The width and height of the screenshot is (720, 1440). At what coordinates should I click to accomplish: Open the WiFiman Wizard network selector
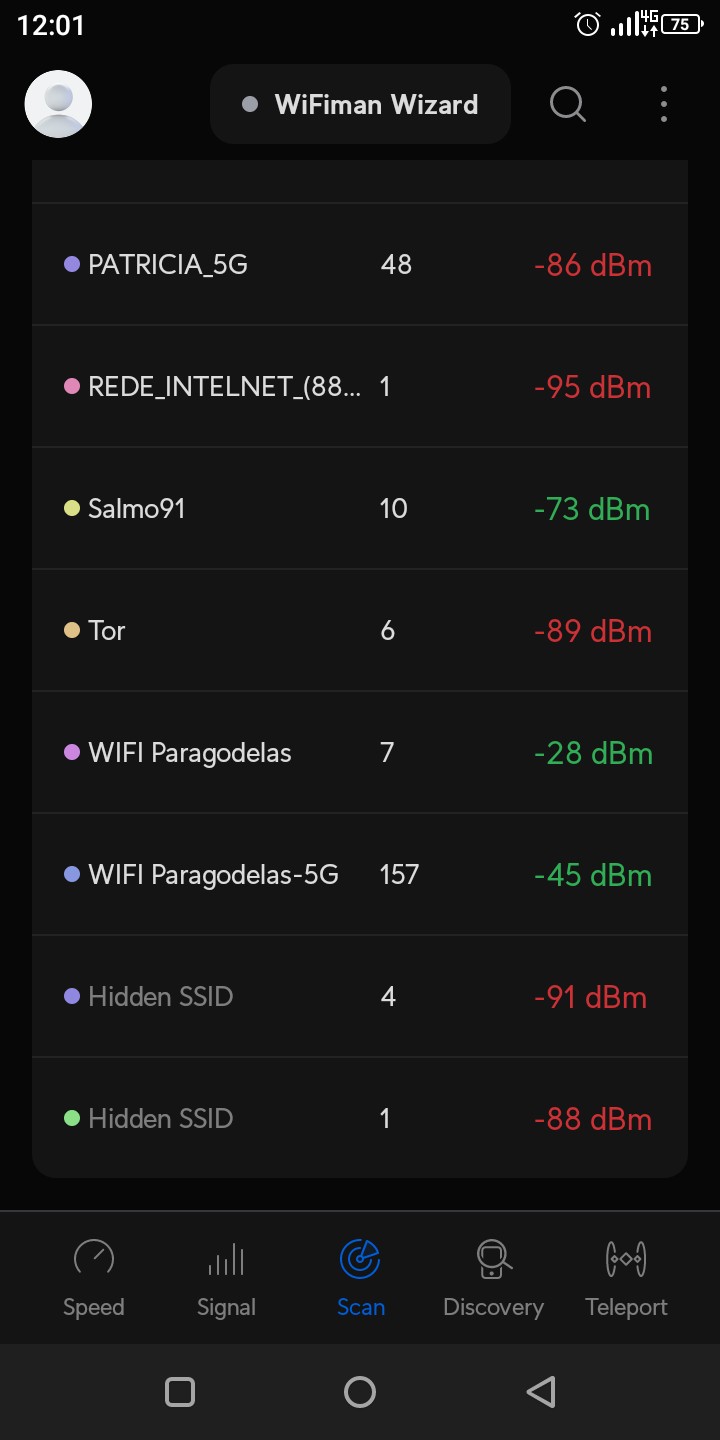pos(360,104)
